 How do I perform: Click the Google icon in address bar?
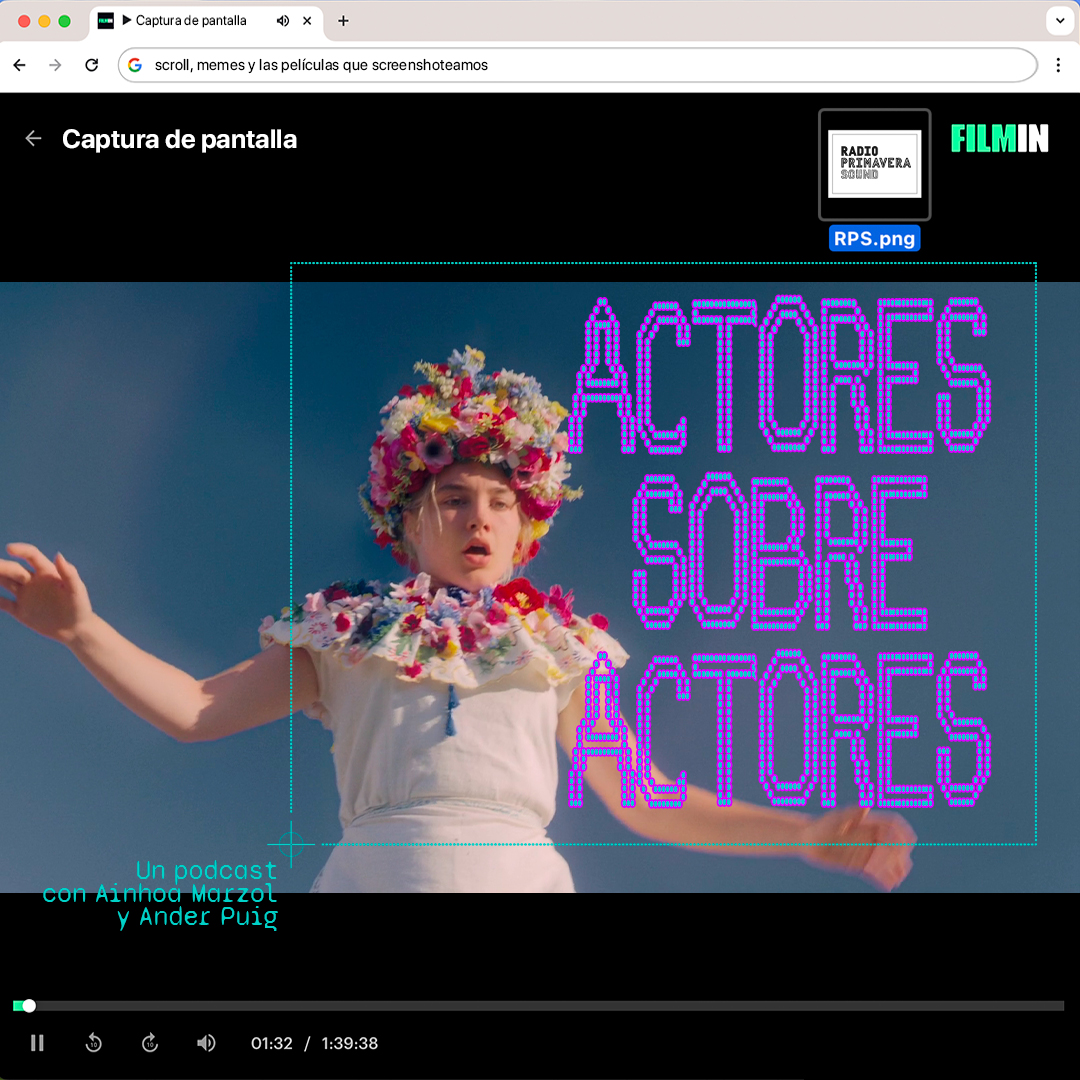(x=135, y=65)
